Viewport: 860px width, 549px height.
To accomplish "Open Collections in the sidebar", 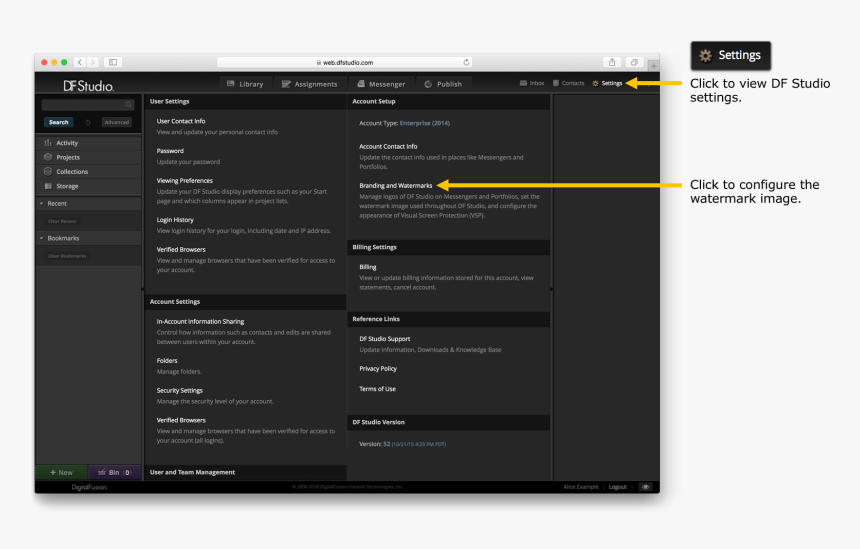I will coord(88,172).
